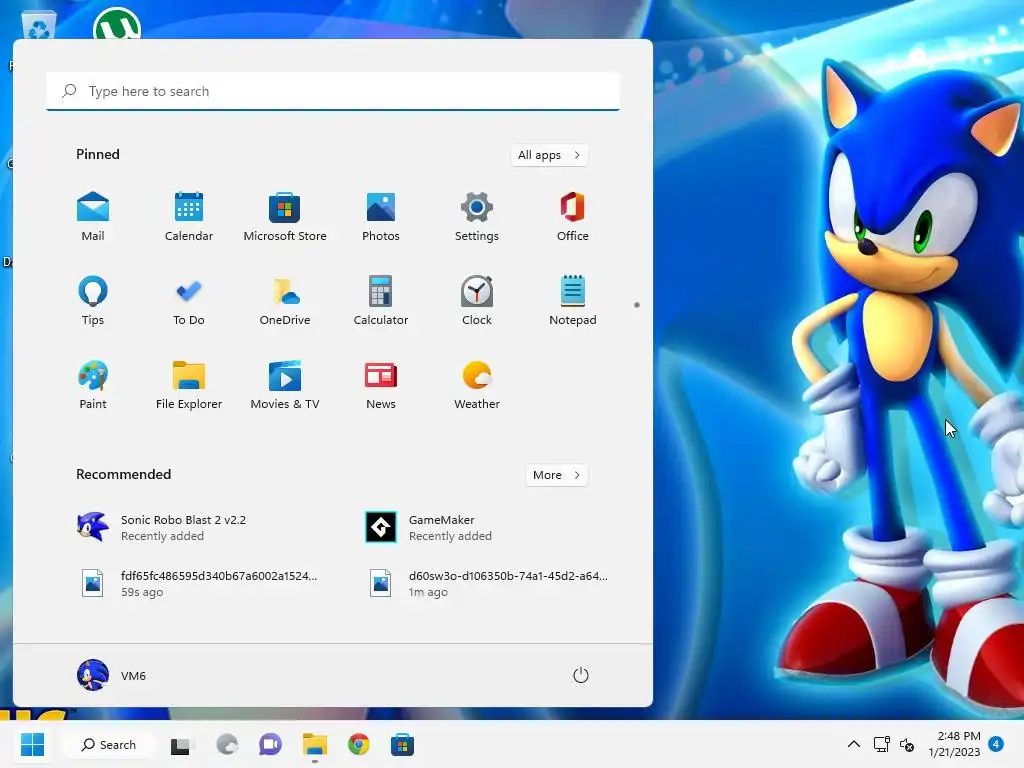Open the To Do app
Image resolution: width=1024 pixels, height=768 pixels.
click(189, 300)
